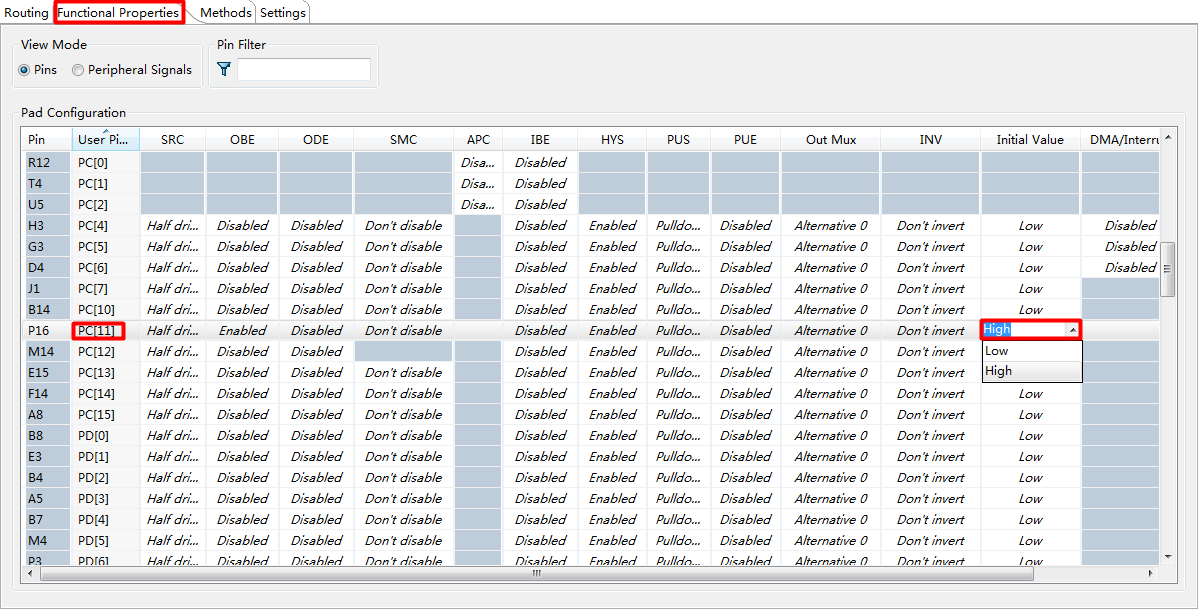Click the Initial Value Low cell for PC[6]
The image size is (1198, 609).
(x=1030, y=267)
